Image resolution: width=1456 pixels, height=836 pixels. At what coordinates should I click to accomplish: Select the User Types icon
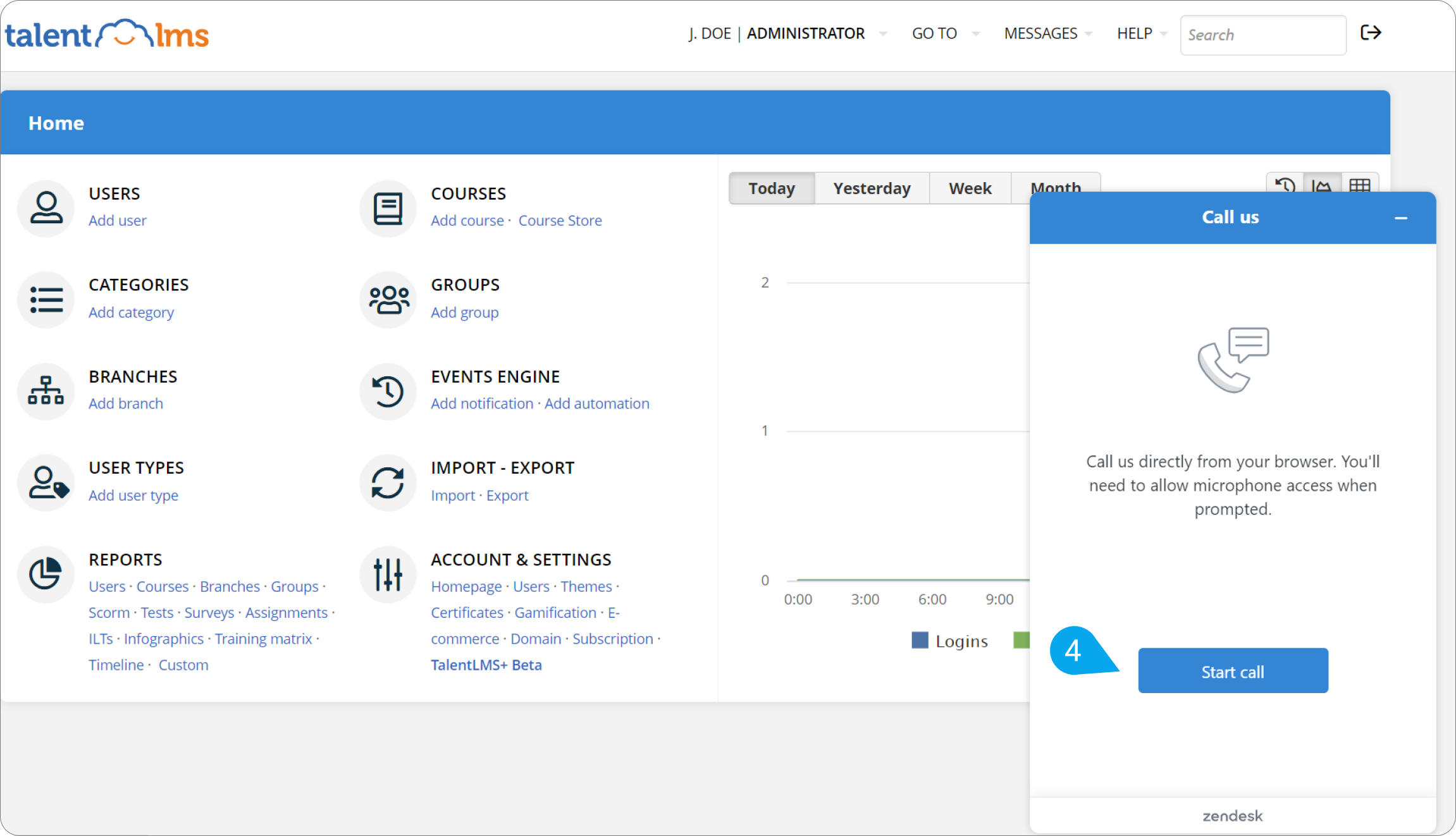[46, 483]
